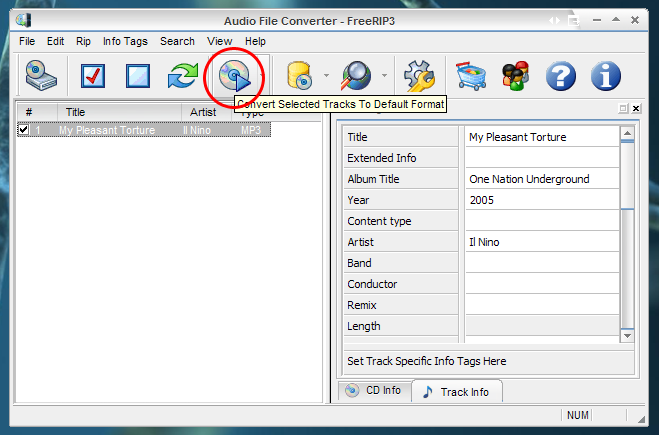Click the Length property label
Screen dimensions: 659x435
click(364, 326)
